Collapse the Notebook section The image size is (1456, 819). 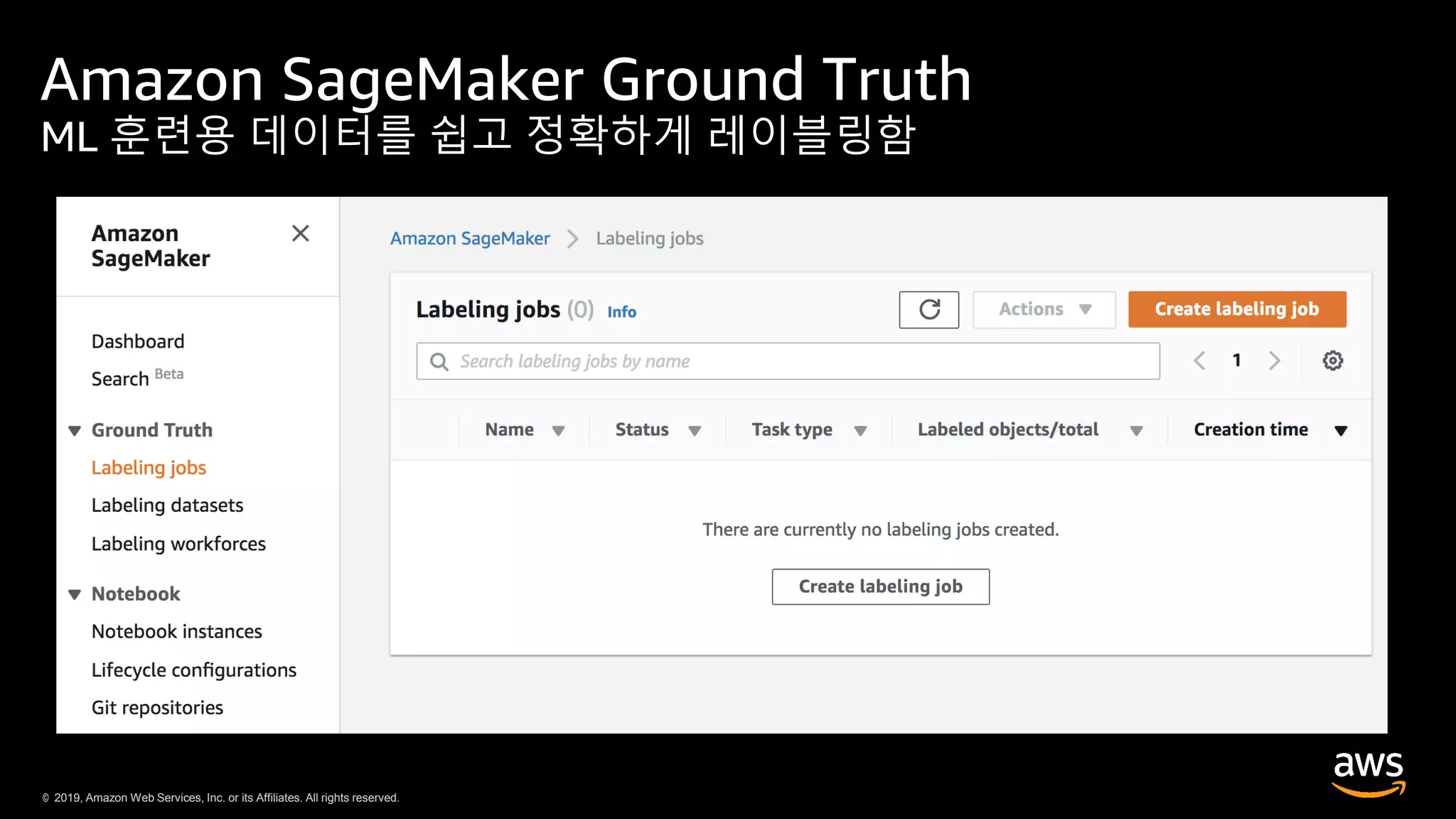click(75, 594)
